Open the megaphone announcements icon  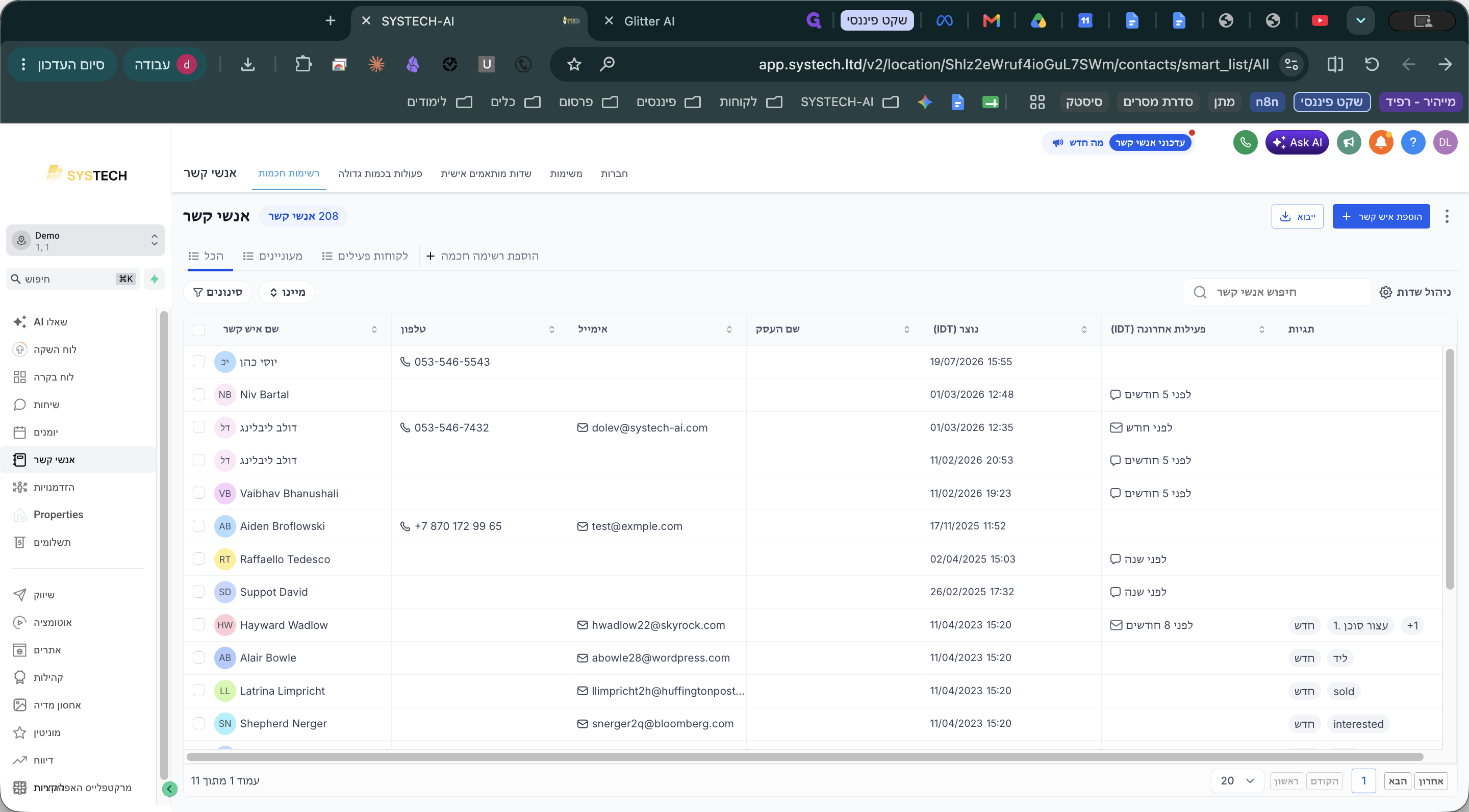pos(1349,142)
